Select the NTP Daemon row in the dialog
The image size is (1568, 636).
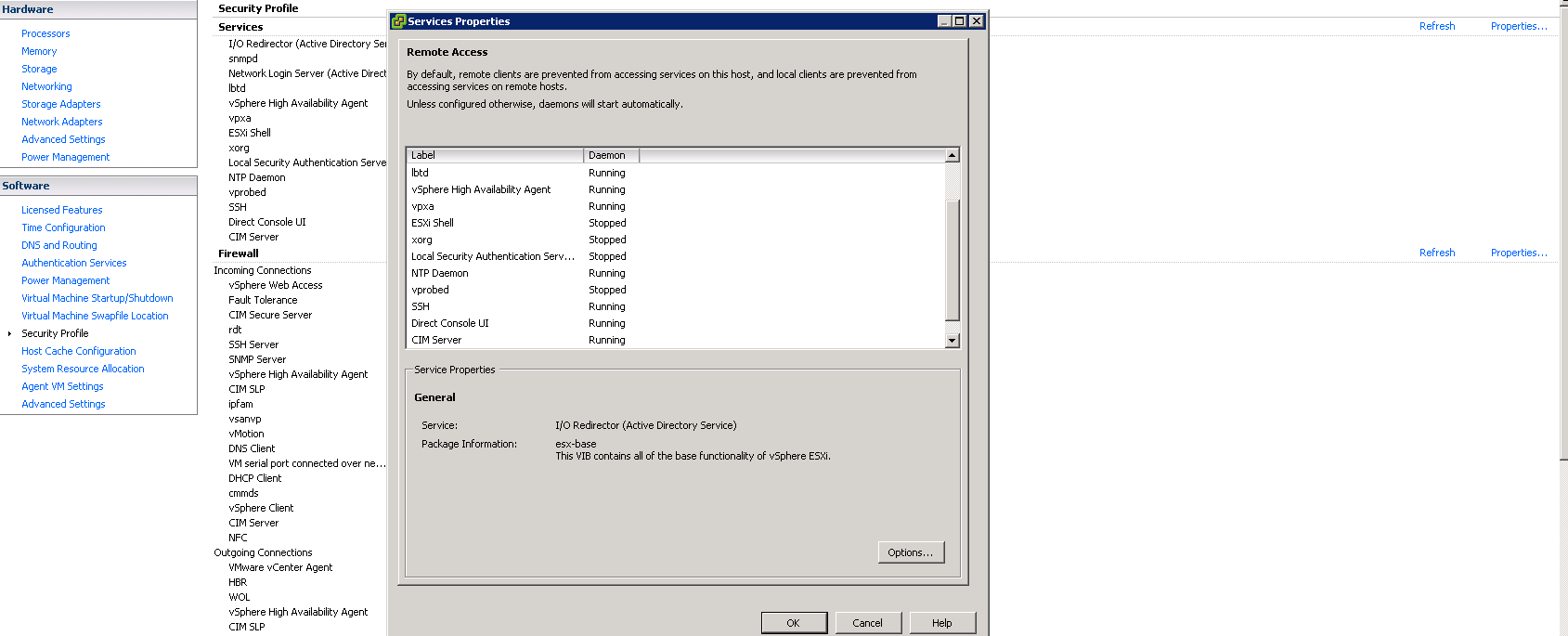pos(676,273)
